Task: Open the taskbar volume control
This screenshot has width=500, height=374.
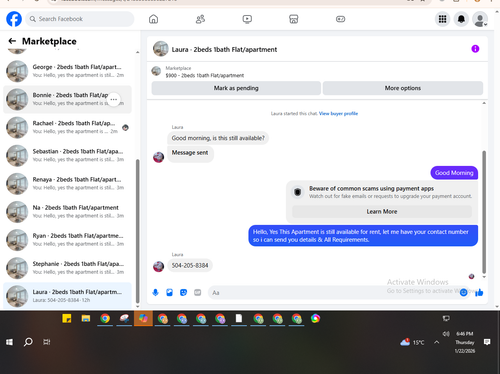Action: pos(446,334)
